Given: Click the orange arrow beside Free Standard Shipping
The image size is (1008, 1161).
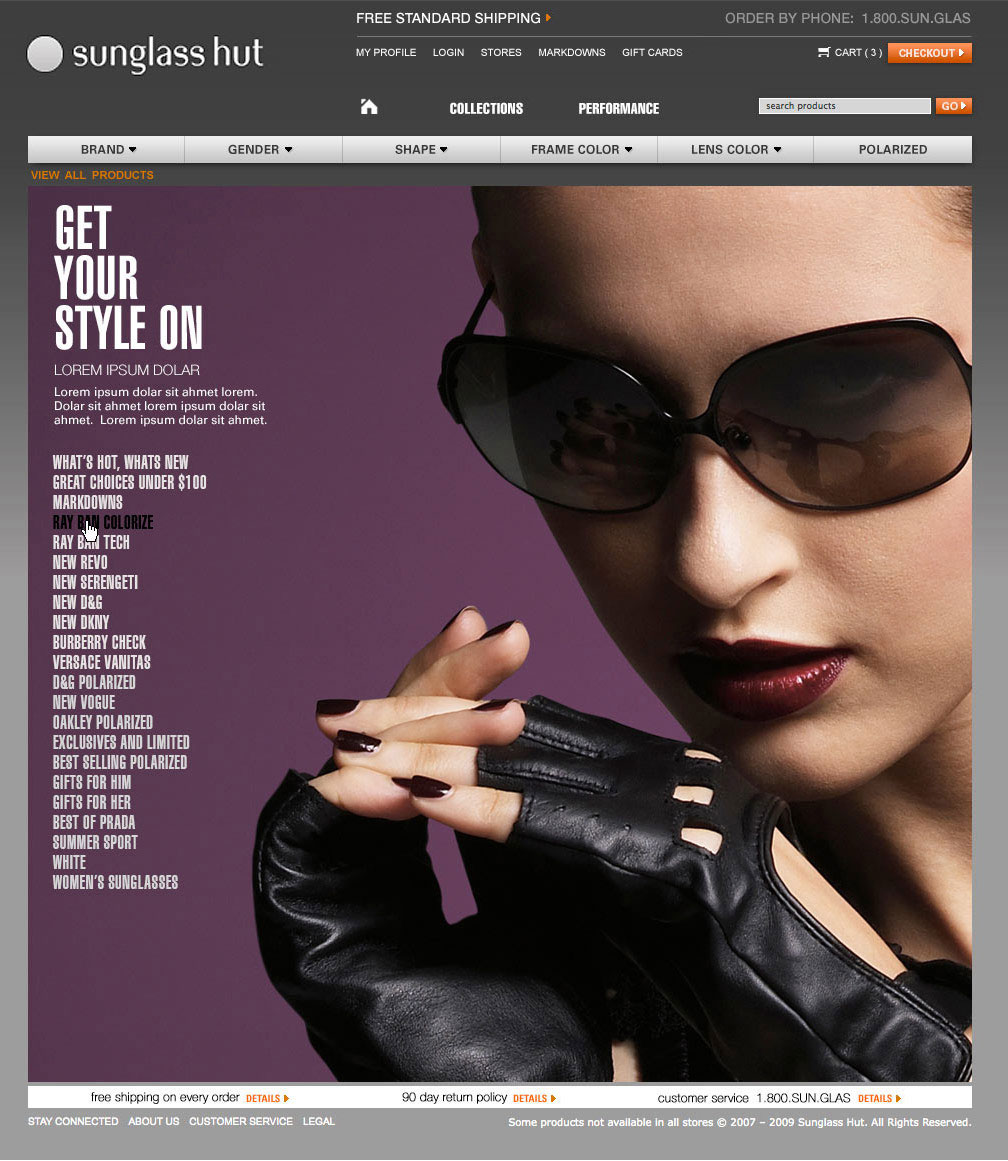Looking at the screenshot, I should pos(548,18).
